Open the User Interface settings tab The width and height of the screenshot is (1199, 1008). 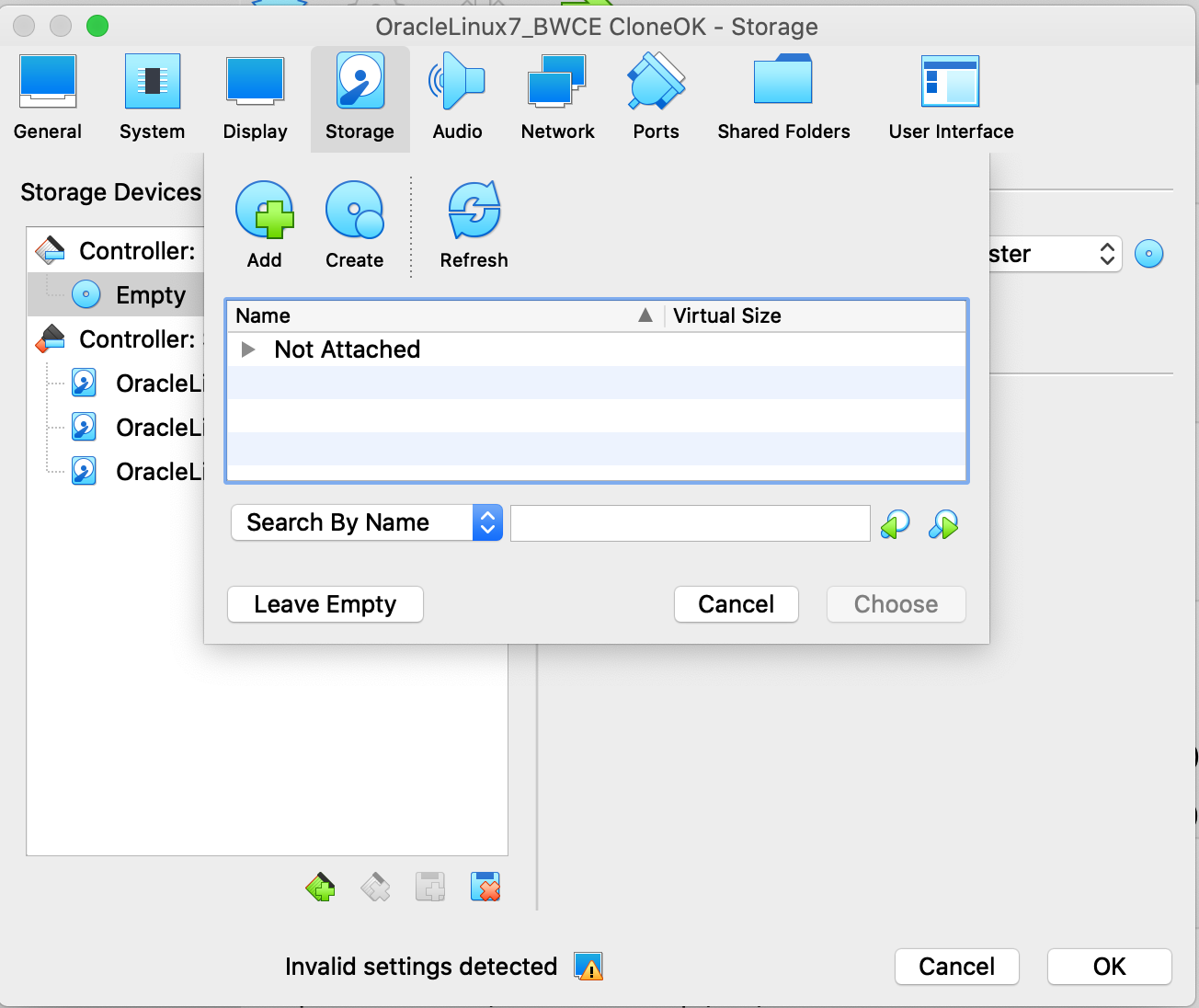click(950, 97)
